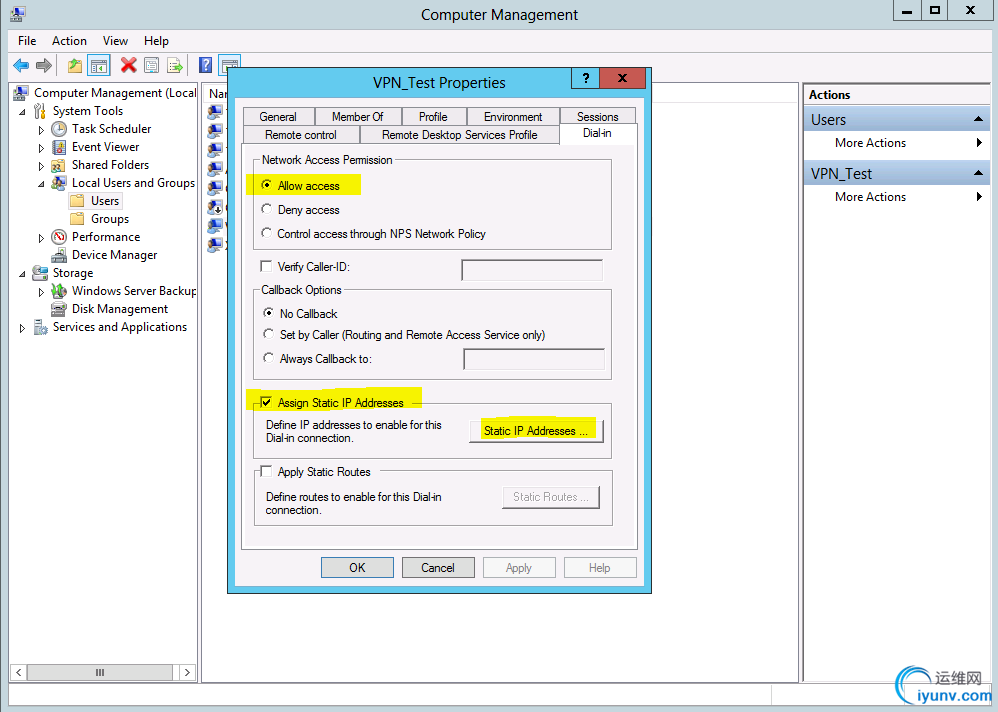998x712 pixels.
Task: Click the blue question mark Help toolbar icon
Action: (x=206, y=65)
